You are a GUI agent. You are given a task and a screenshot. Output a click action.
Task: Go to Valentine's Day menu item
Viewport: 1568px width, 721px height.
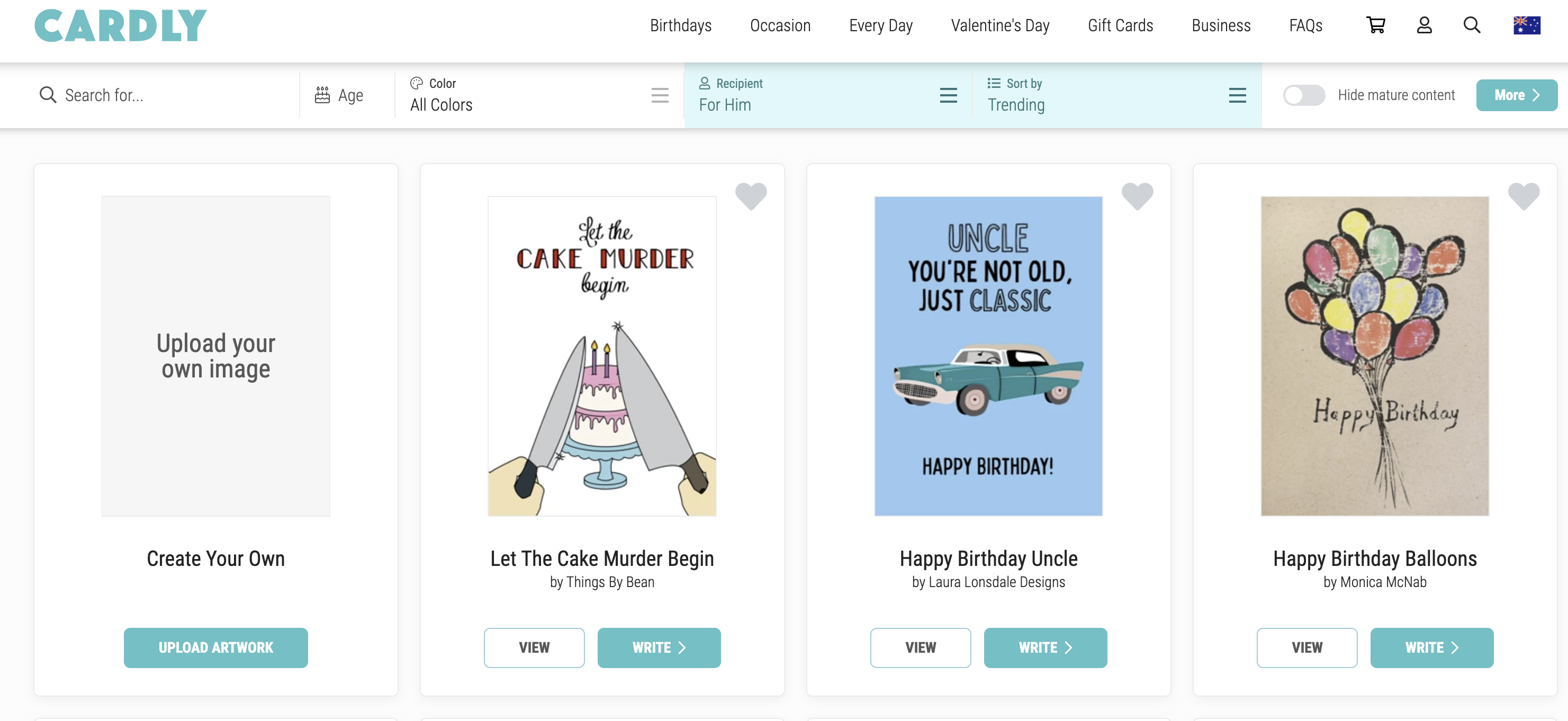point(1000,25)
